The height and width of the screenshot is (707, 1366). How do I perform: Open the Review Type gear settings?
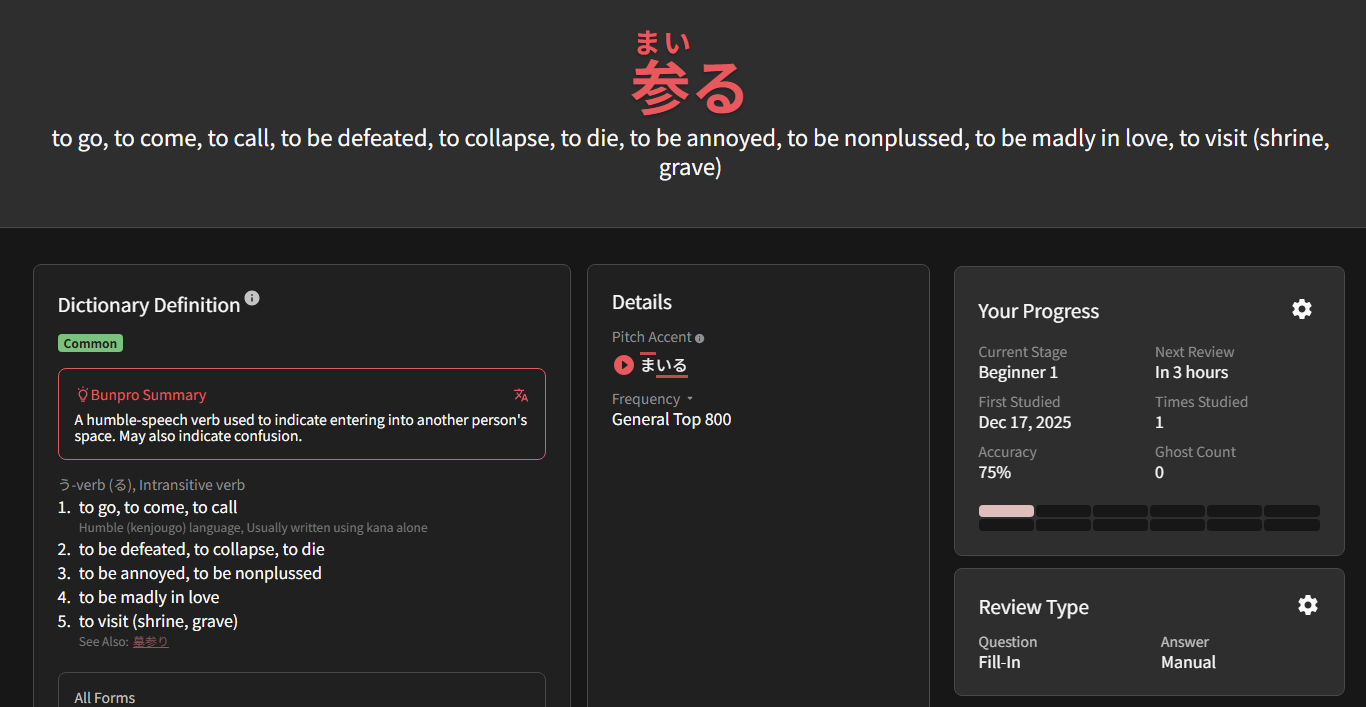click(1307, 605)
